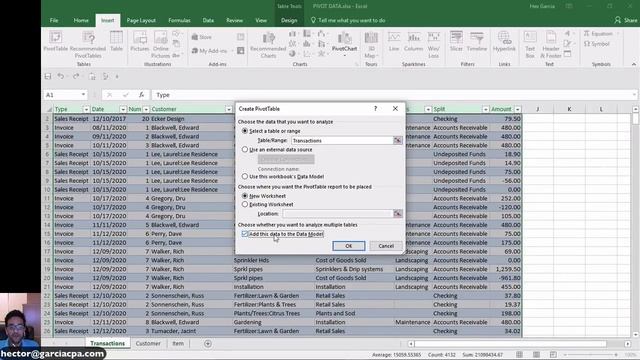The height and width of the screenshot is (360, 640).
Task: Open the Item sheet tab
Action: coord(178,344)
